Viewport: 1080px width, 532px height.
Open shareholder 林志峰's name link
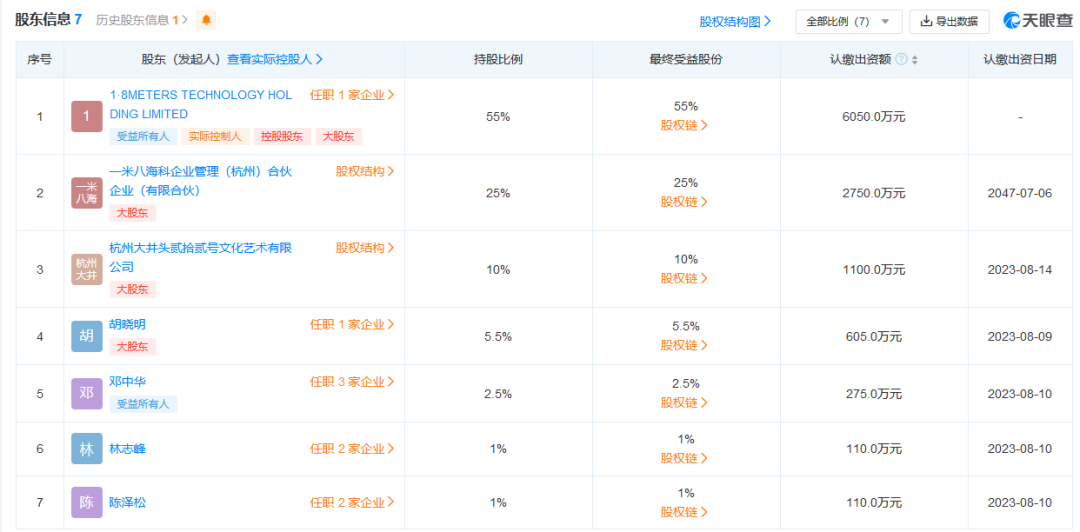click(x=127, y=449)
